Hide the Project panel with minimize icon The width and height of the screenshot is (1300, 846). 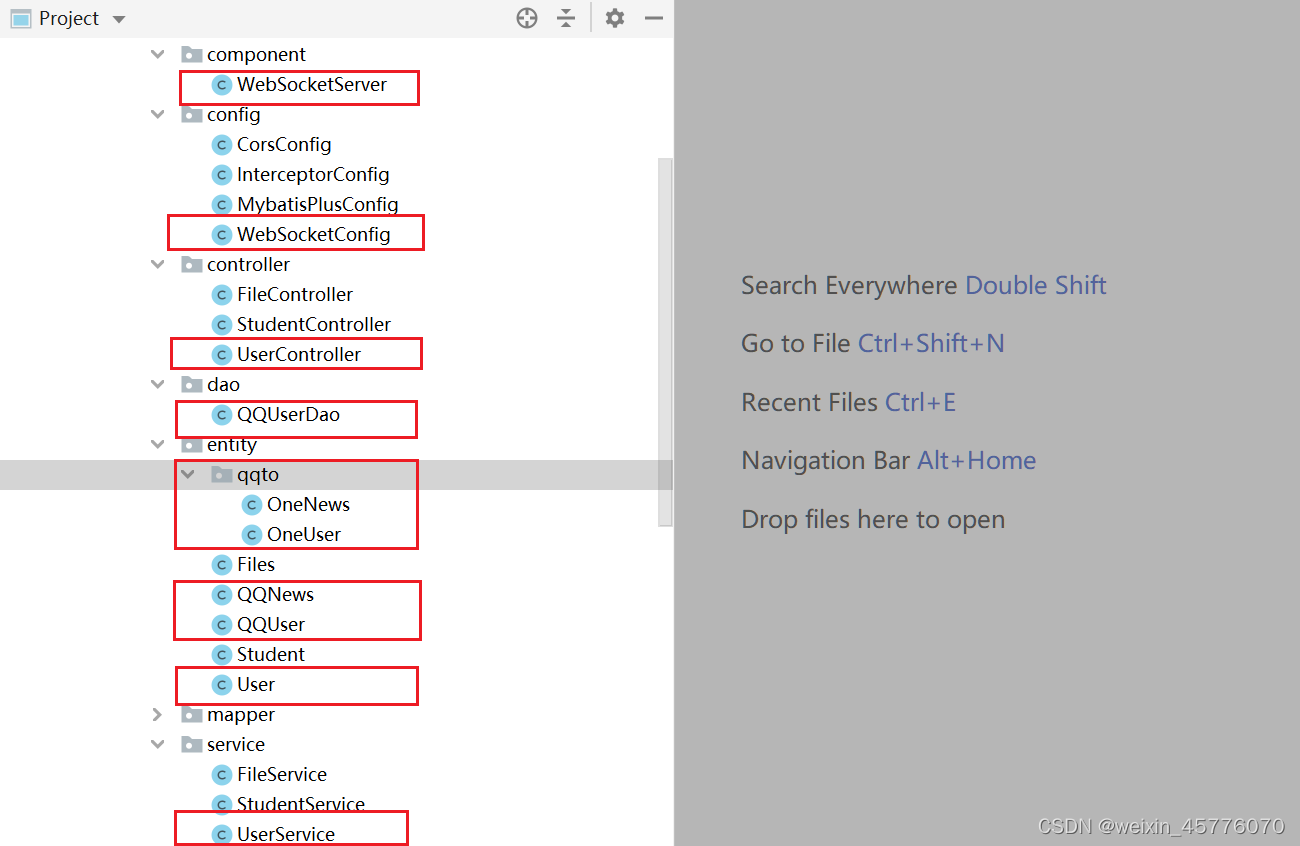tap(654, 18)
